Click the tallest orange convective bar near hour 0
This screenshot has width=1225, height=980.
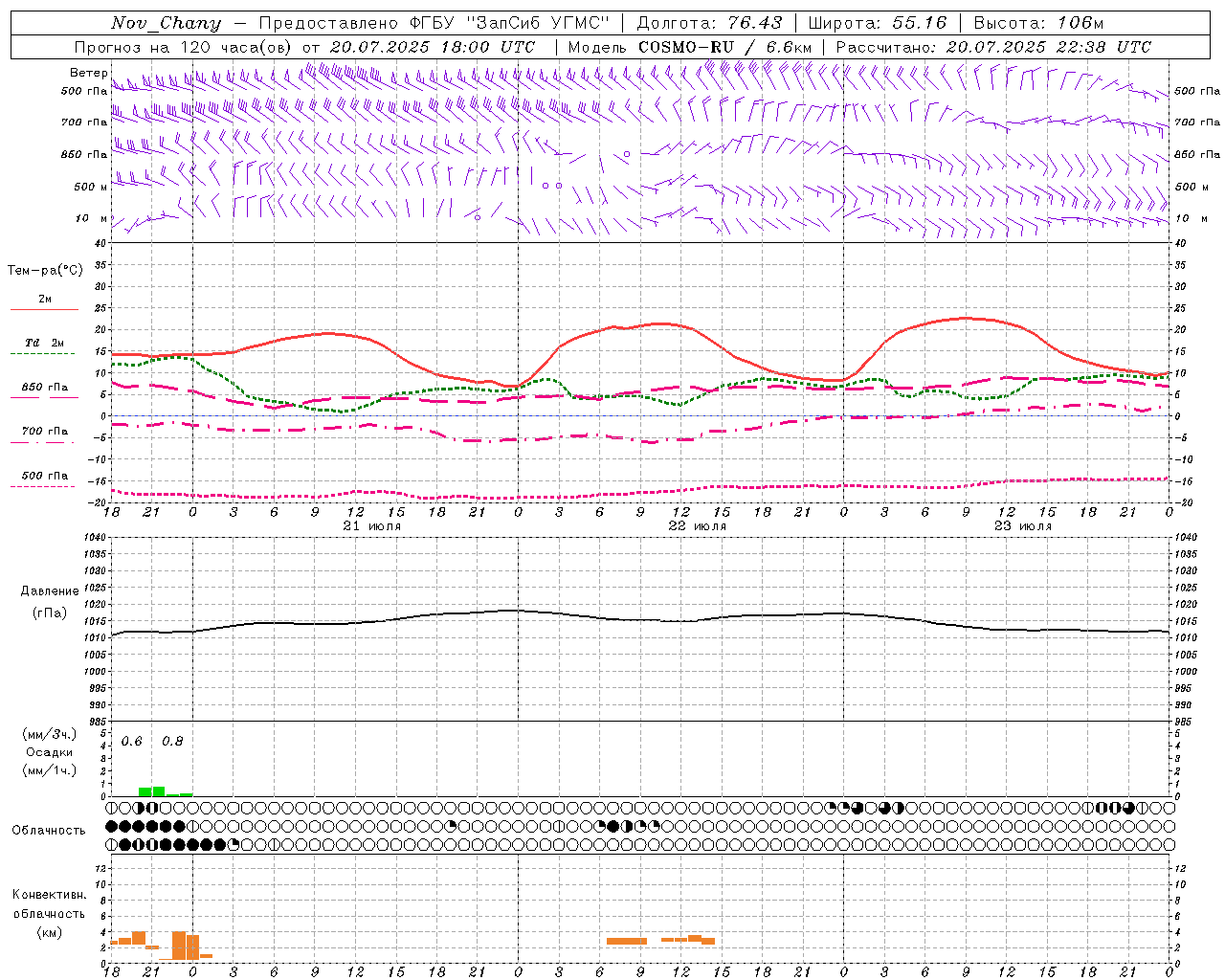179,946
